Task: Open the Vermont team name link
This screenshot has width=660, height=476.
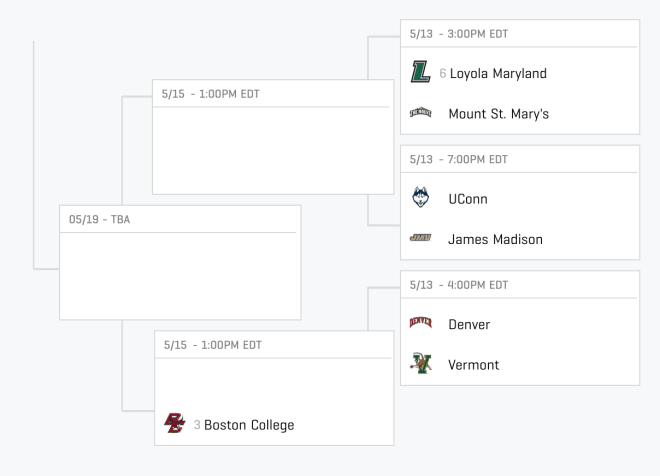Action: [x=474, y=364]
